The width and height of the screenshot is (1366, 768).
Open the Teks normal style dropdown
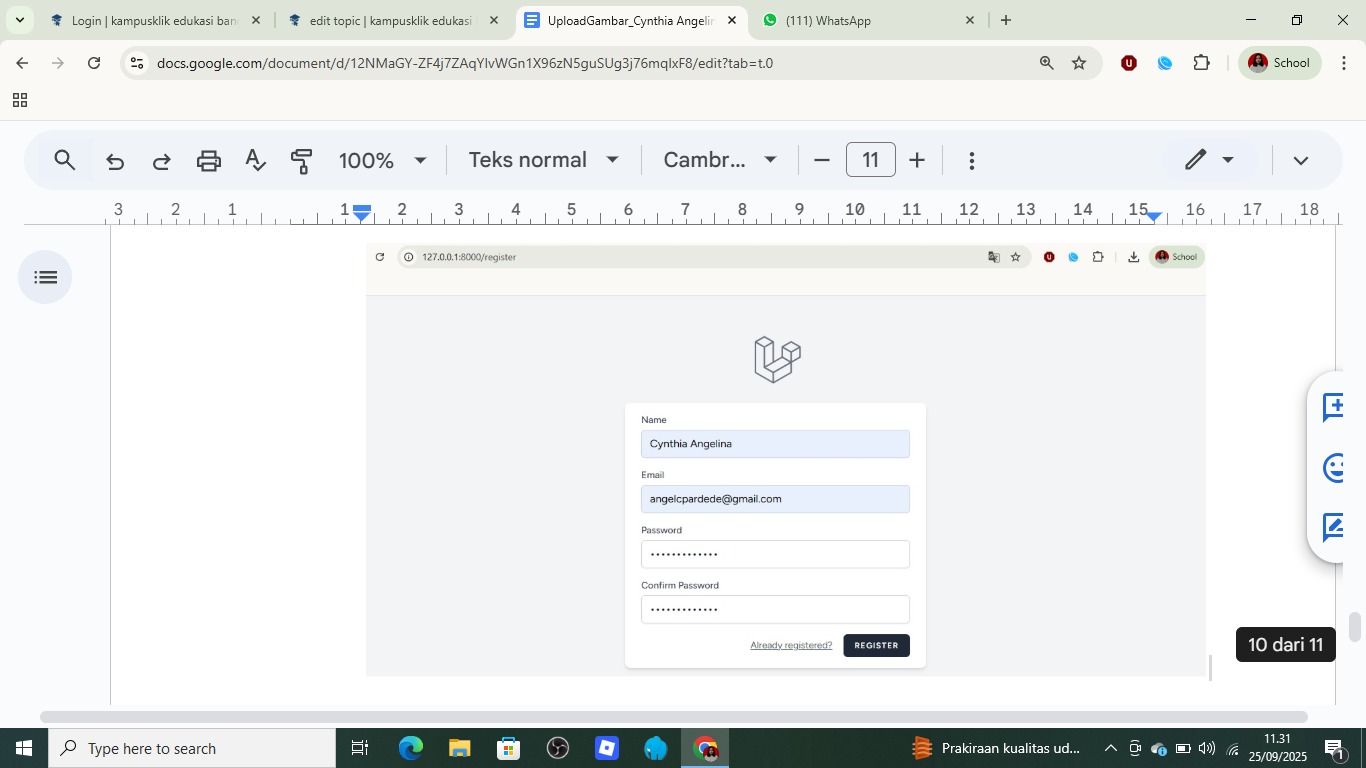pyautogui.click(x=543, y=160)
